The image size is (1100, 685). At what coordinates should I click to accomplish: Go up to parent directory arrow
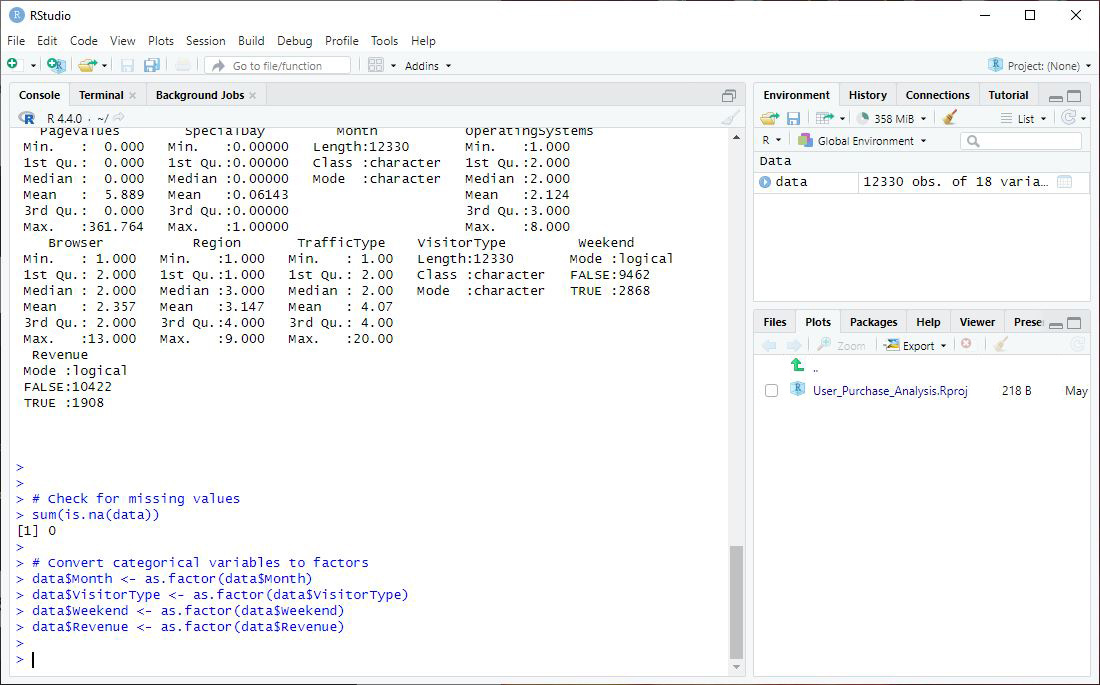pos(797,365)
